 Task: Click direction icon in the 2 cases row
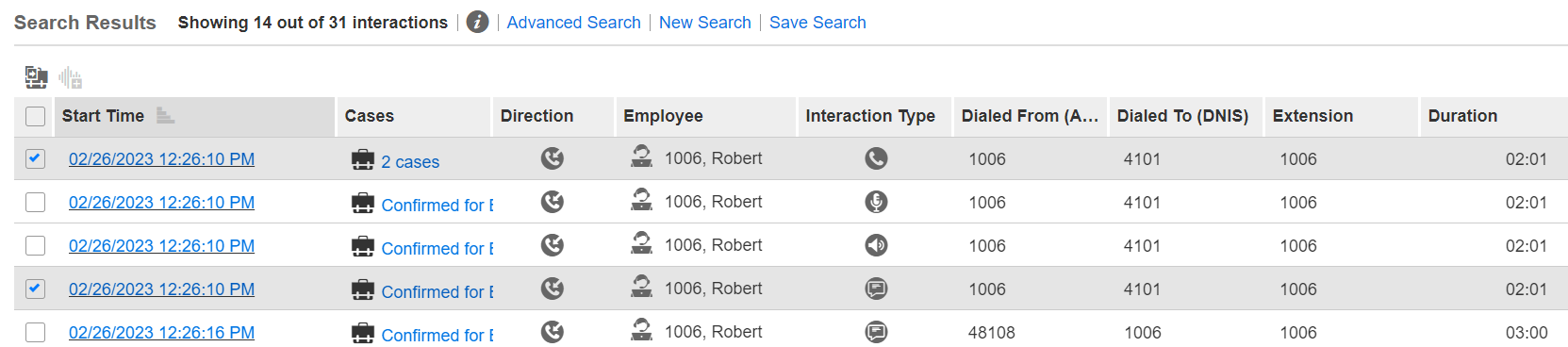point(553,158)
